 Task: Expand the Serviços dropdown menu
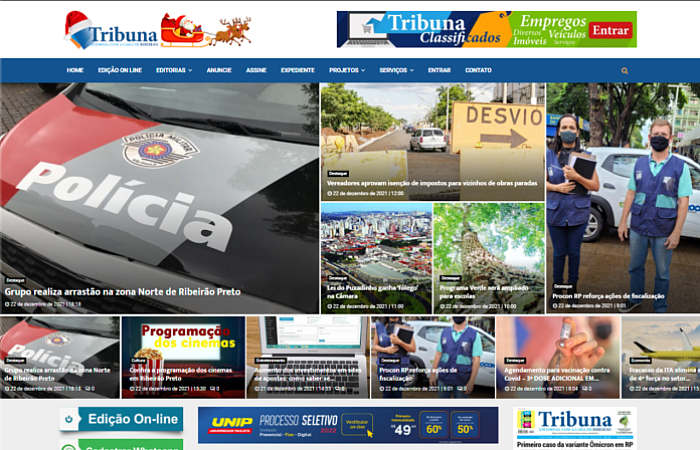[x=396, y=71]
